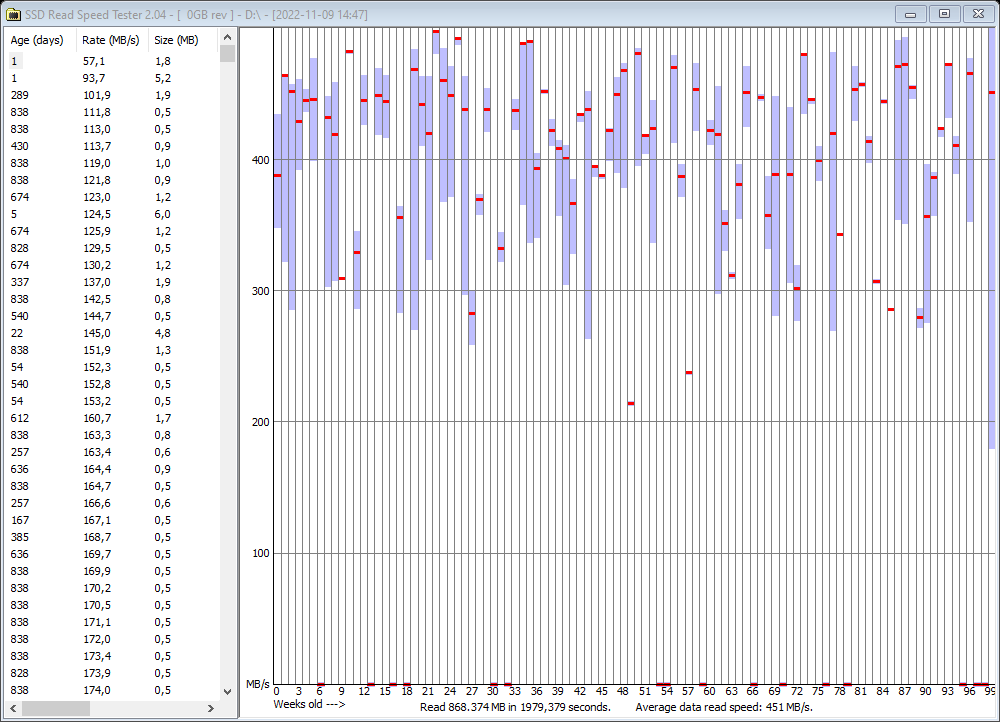Select the row with rate 170,5
The width and height of the screenshot is (1000, 722).
click(112, 605)
